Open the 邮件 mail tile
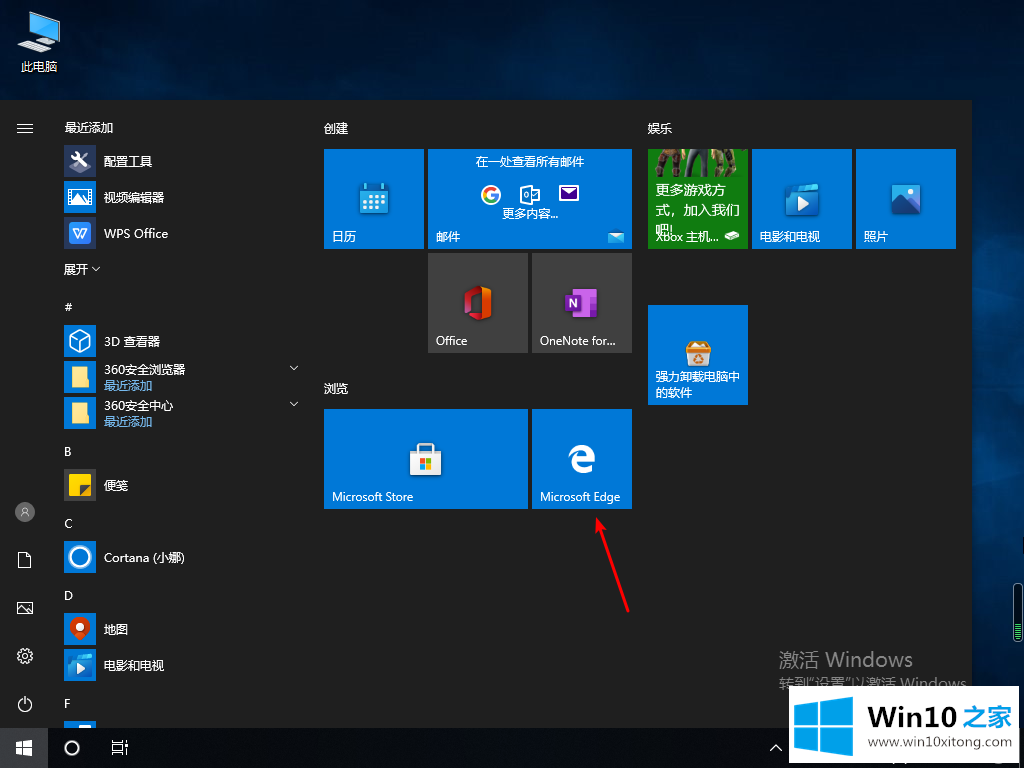 530,199
